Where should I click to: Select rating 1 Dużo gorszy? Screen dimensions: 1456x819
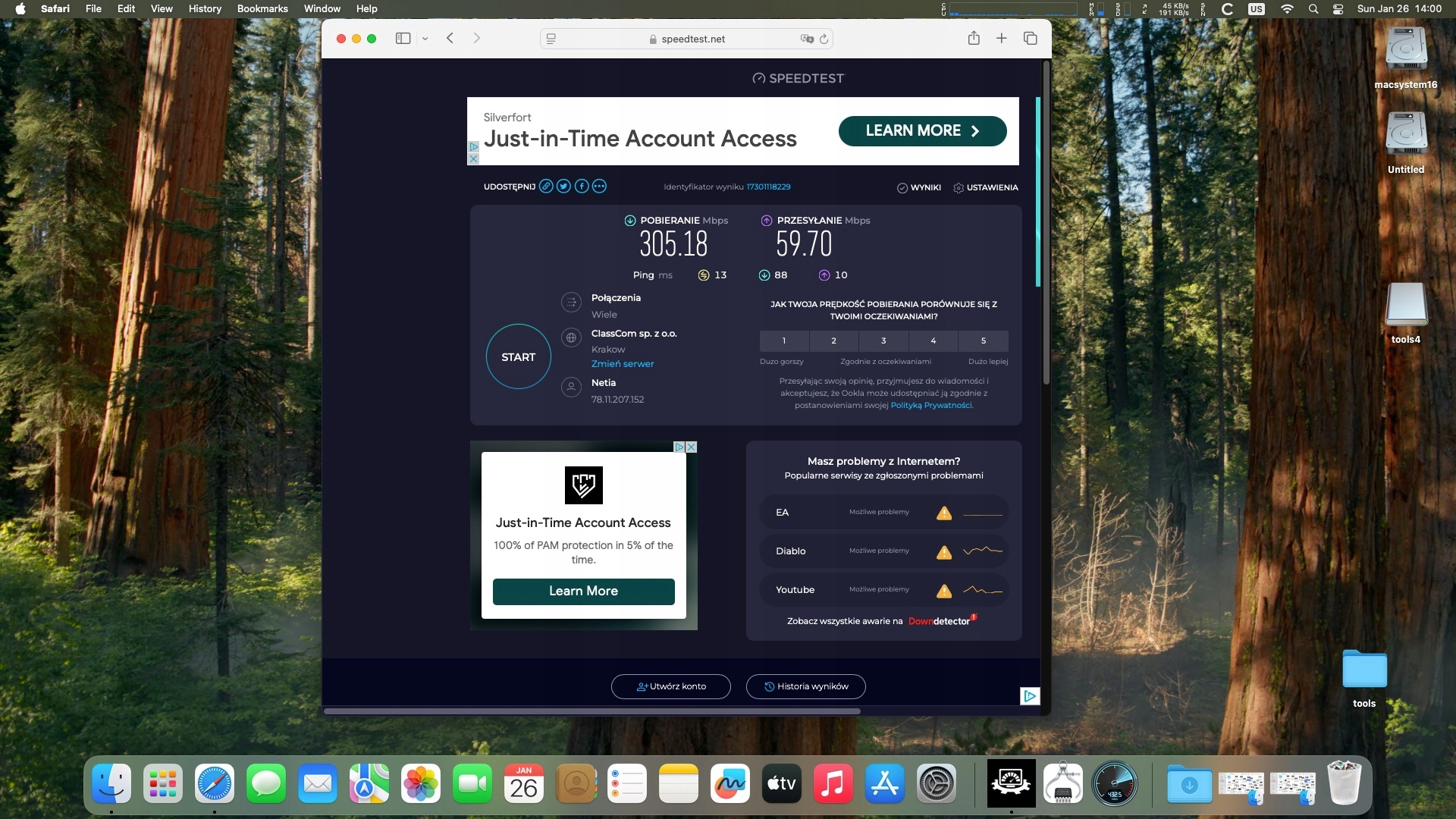784,341
